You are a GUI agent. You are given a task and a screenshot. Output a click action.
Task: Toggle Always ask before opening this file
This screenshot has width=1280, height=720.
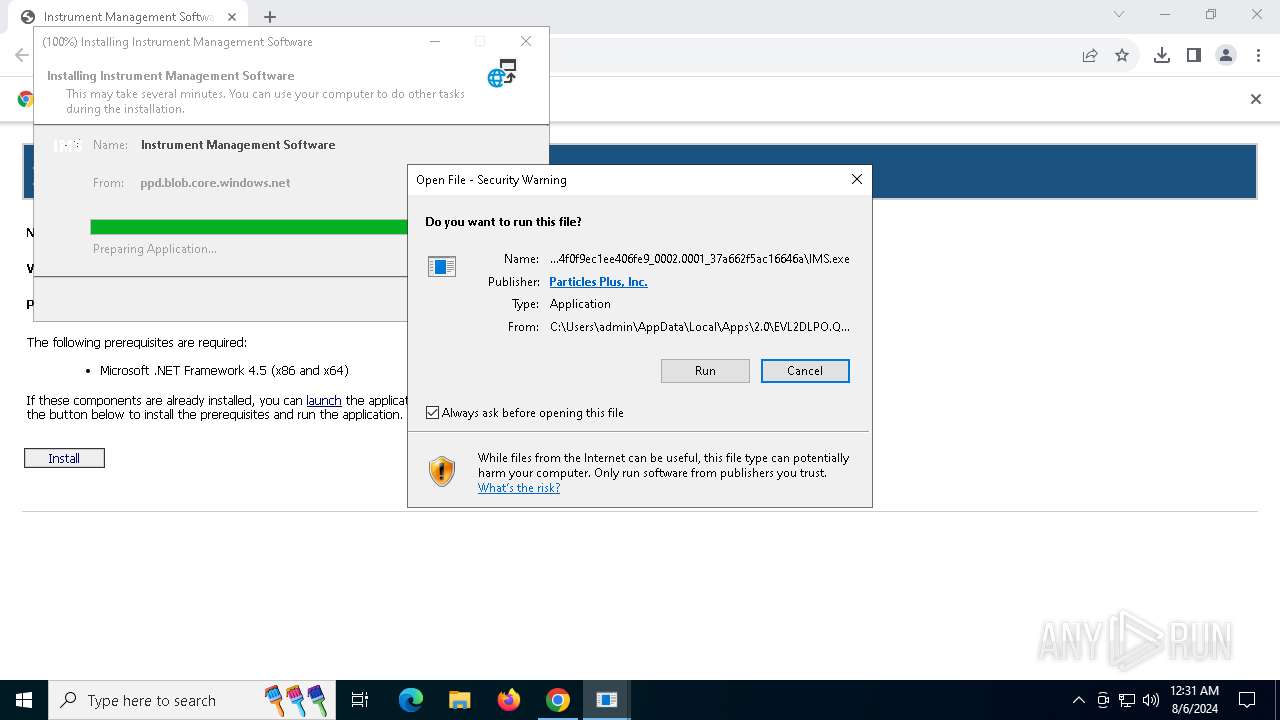click(x=433, y=413)
